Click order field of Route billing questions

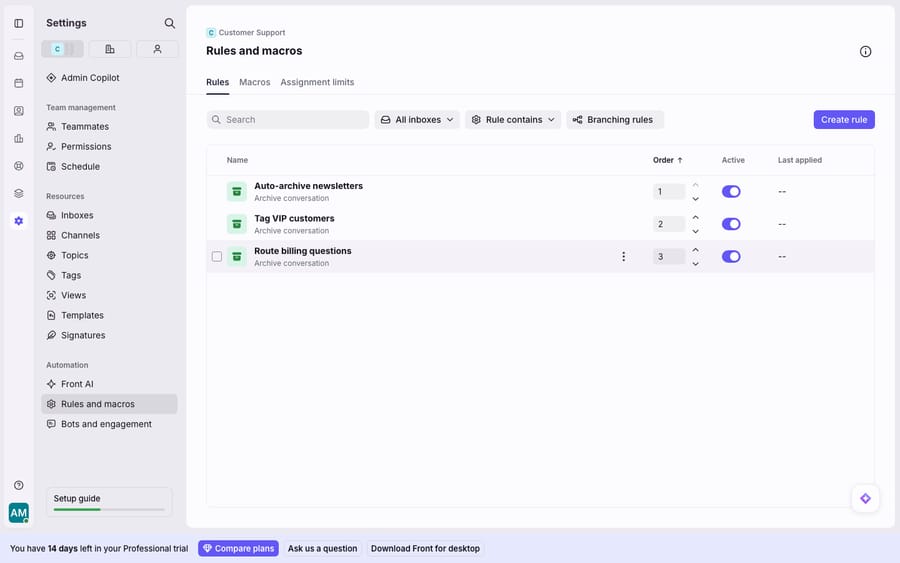coord(669,257)
